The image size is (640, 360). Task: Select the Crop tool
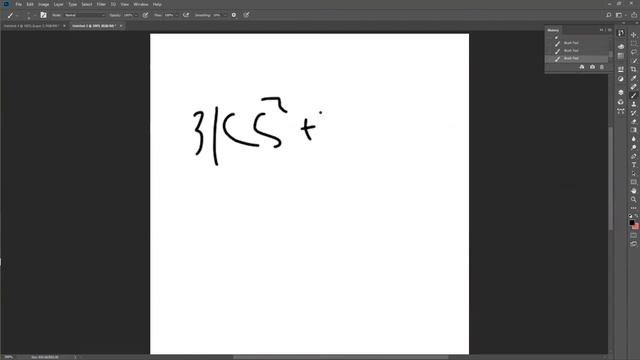click(x=633, y=69)
